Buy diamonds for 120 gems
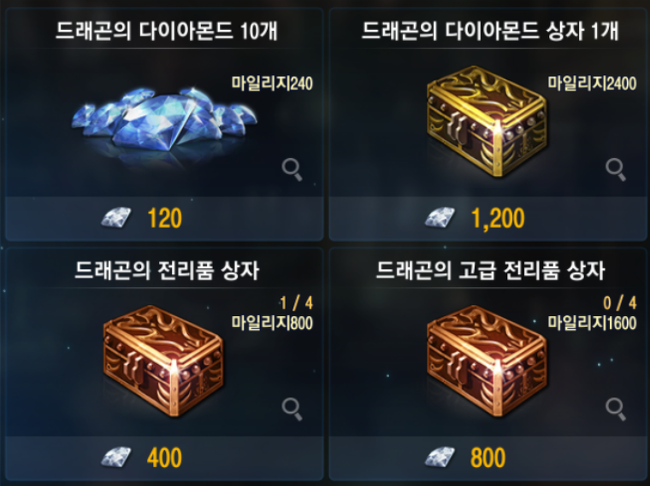This screenshot has width=650, height=486. pyautogui.click(x=164, y=219)
